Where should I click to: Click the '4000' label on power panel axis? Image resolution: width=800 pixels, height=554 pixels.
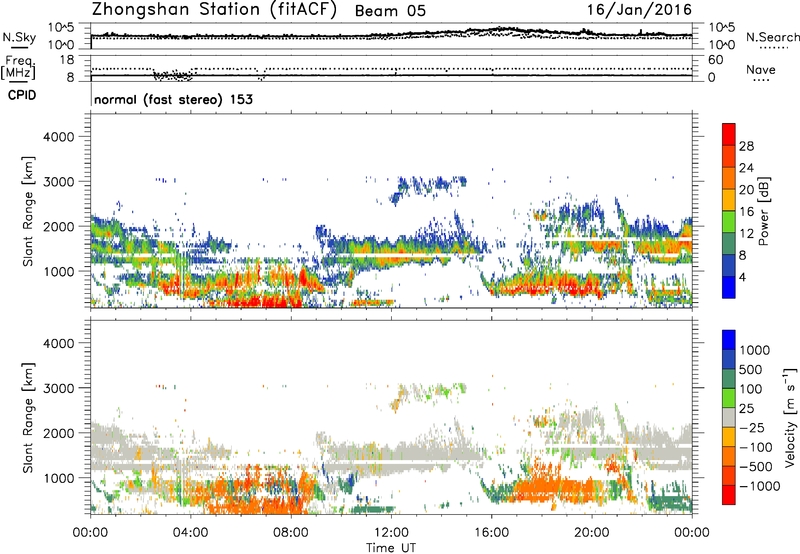pyautogui.click(x=58, y=137)
